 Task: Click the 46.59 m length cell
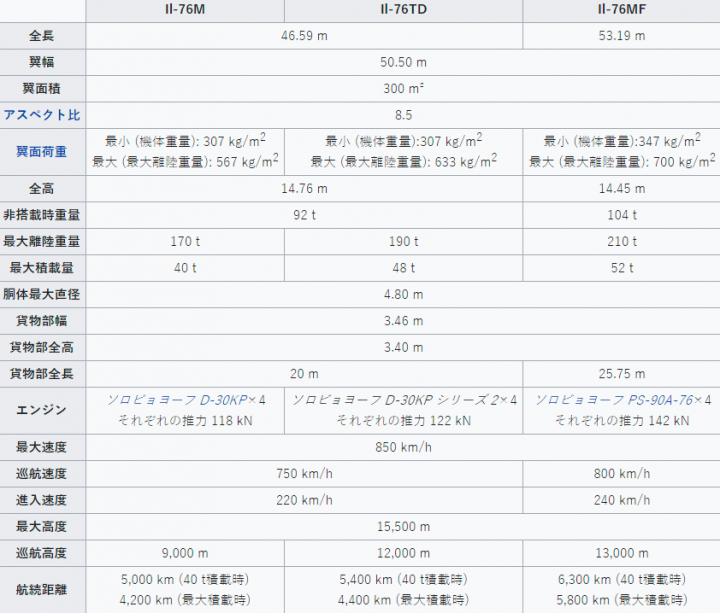(x=304, y=36)
